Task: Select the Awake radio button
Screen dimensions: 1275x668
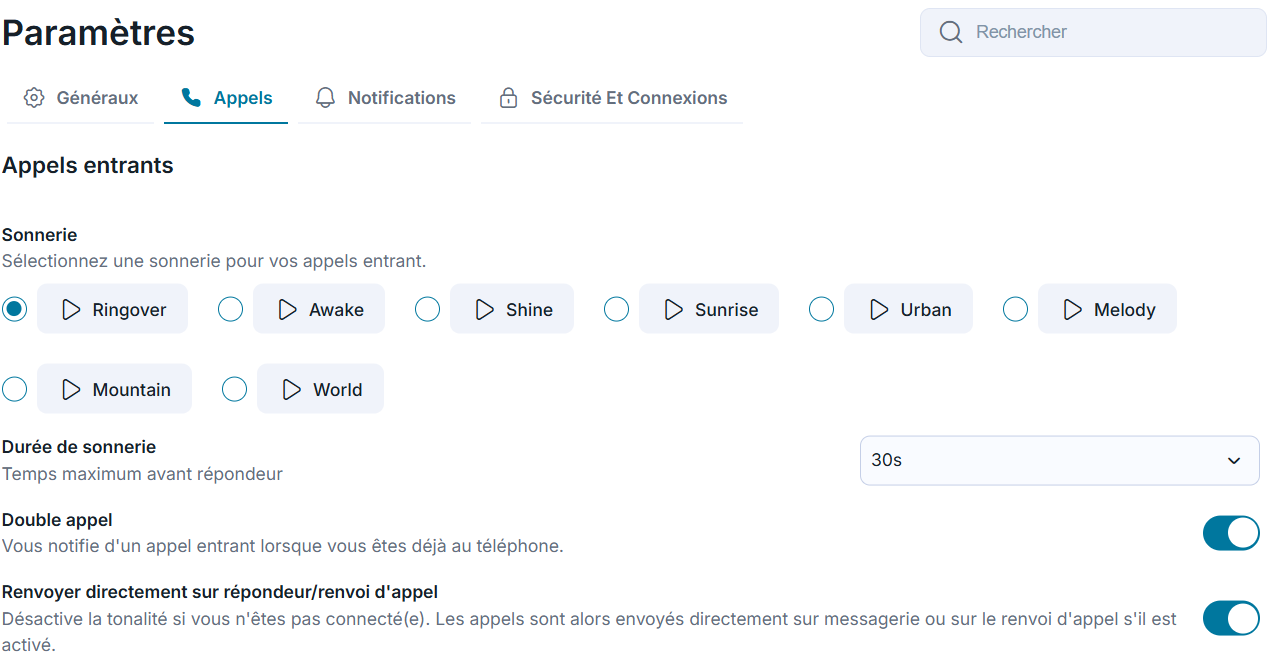Action: click(x=230, y=310)
